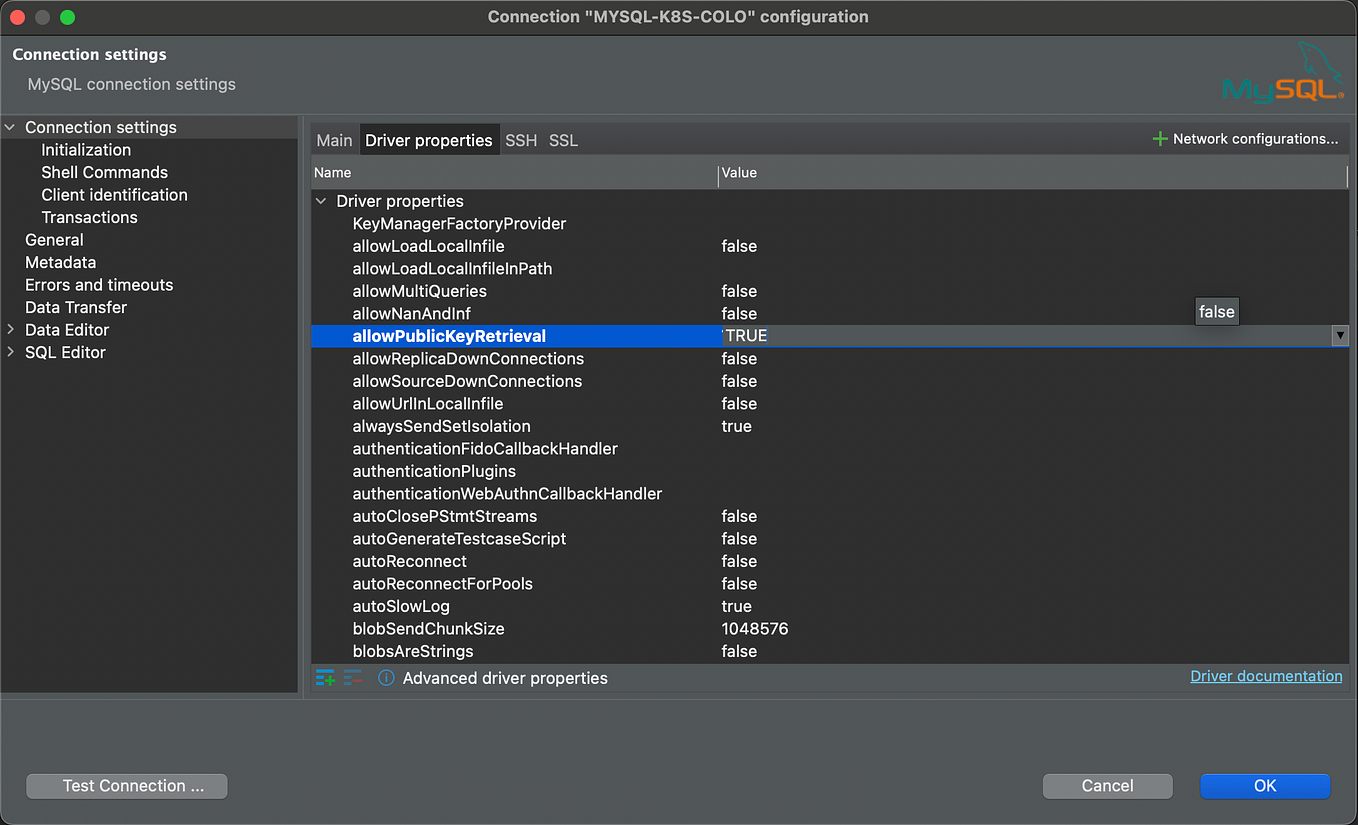Image resolution: width=1358 pixels, height=825 pixels.
Task: Select the SSL tab
Action: (563, 140)
